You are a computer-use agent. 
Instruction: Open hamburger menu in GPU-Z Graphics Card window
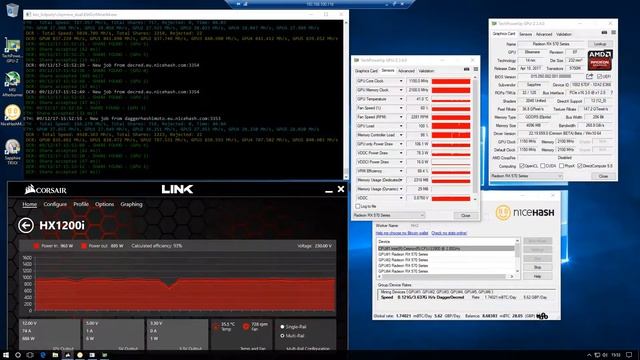tap(613, 33)
